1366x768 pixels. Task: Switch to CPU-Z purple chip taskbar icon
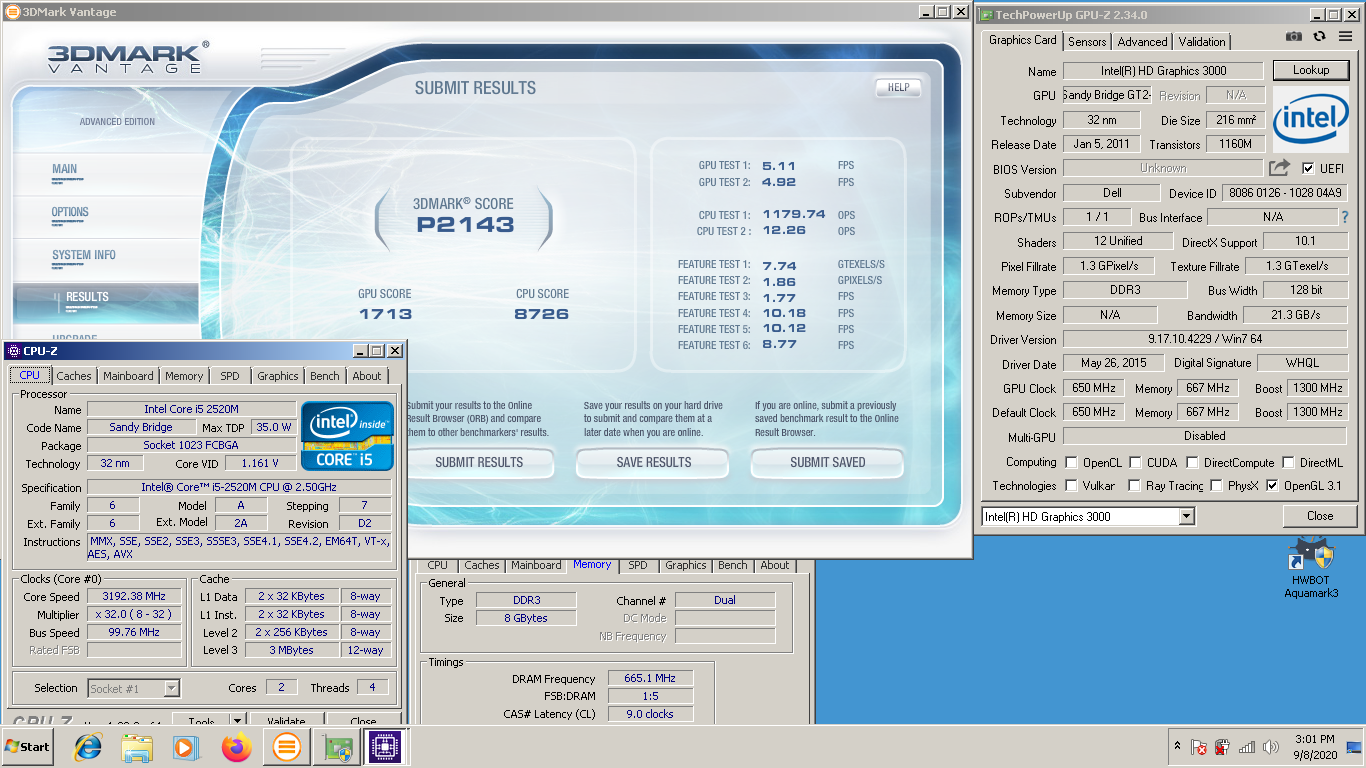pyautogui.click(x=384, y=747)
